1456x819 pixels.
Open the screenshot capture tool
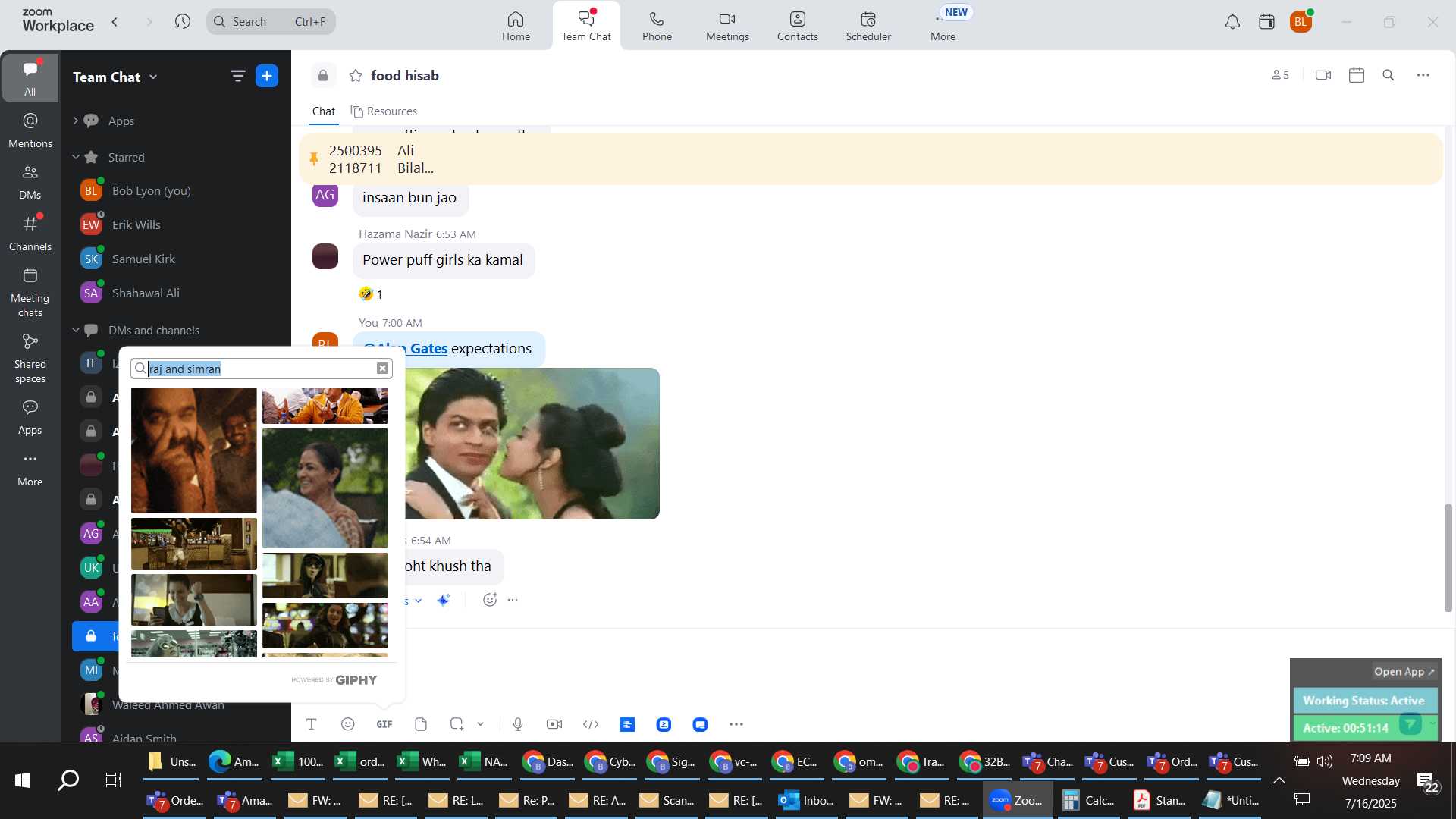tap(457, 724)
